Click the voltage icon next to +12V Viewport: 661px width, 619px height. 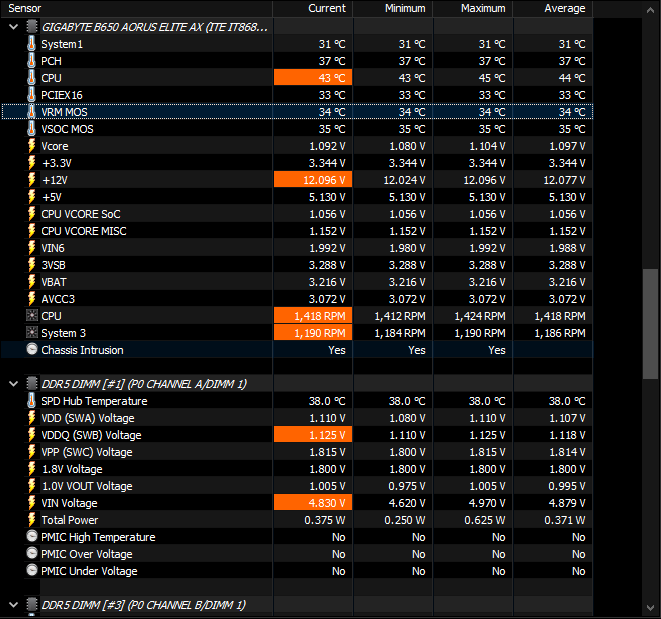tap(31, 180)
